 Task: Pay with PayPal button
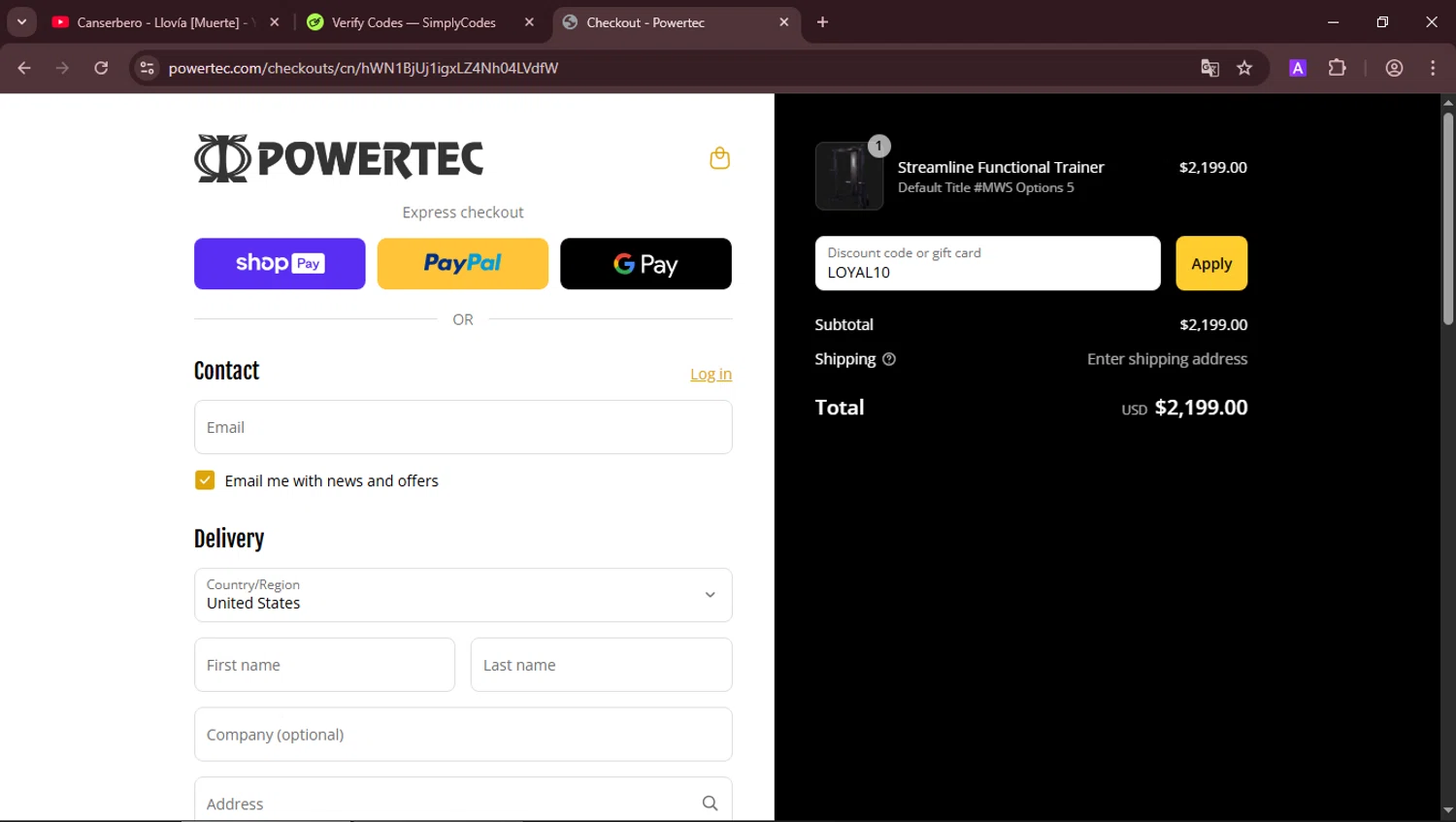click(x=463, y=264)
